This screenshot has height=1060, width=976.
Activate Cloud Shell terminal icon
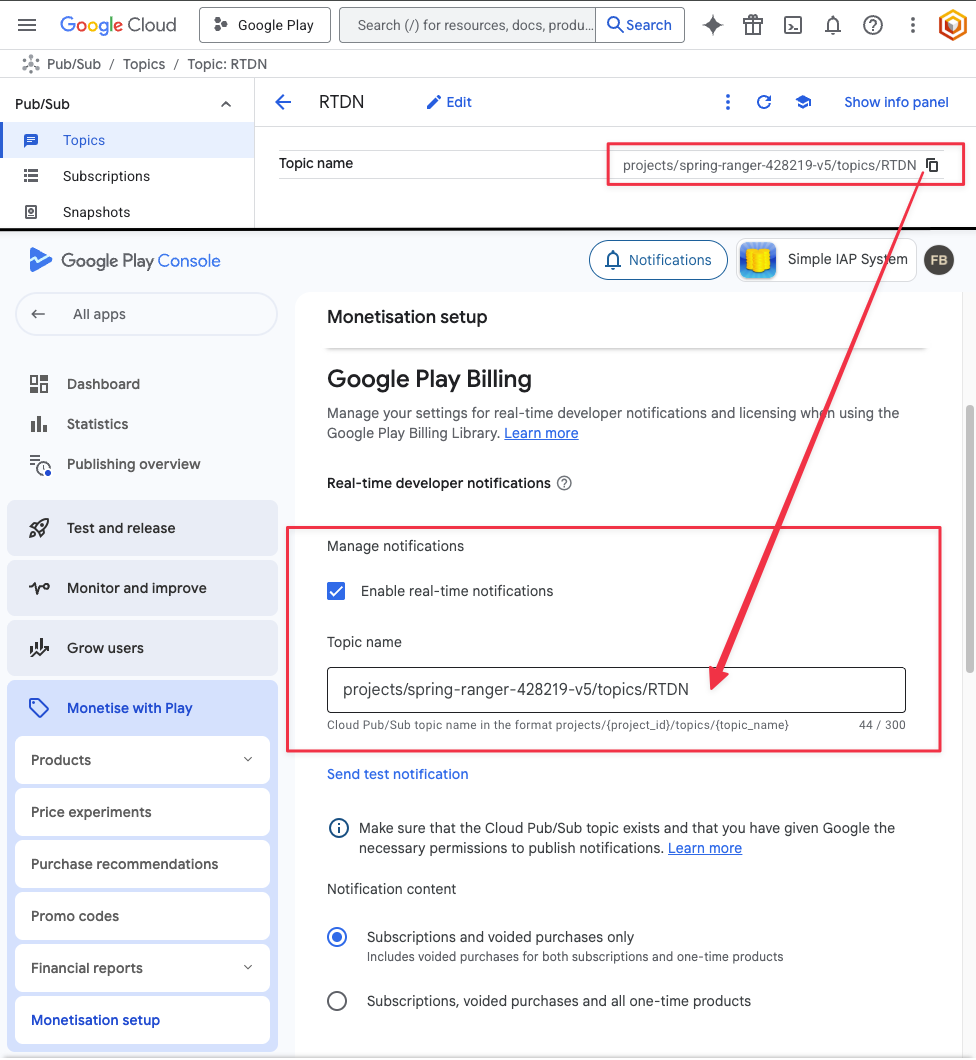tap(793, 25)
